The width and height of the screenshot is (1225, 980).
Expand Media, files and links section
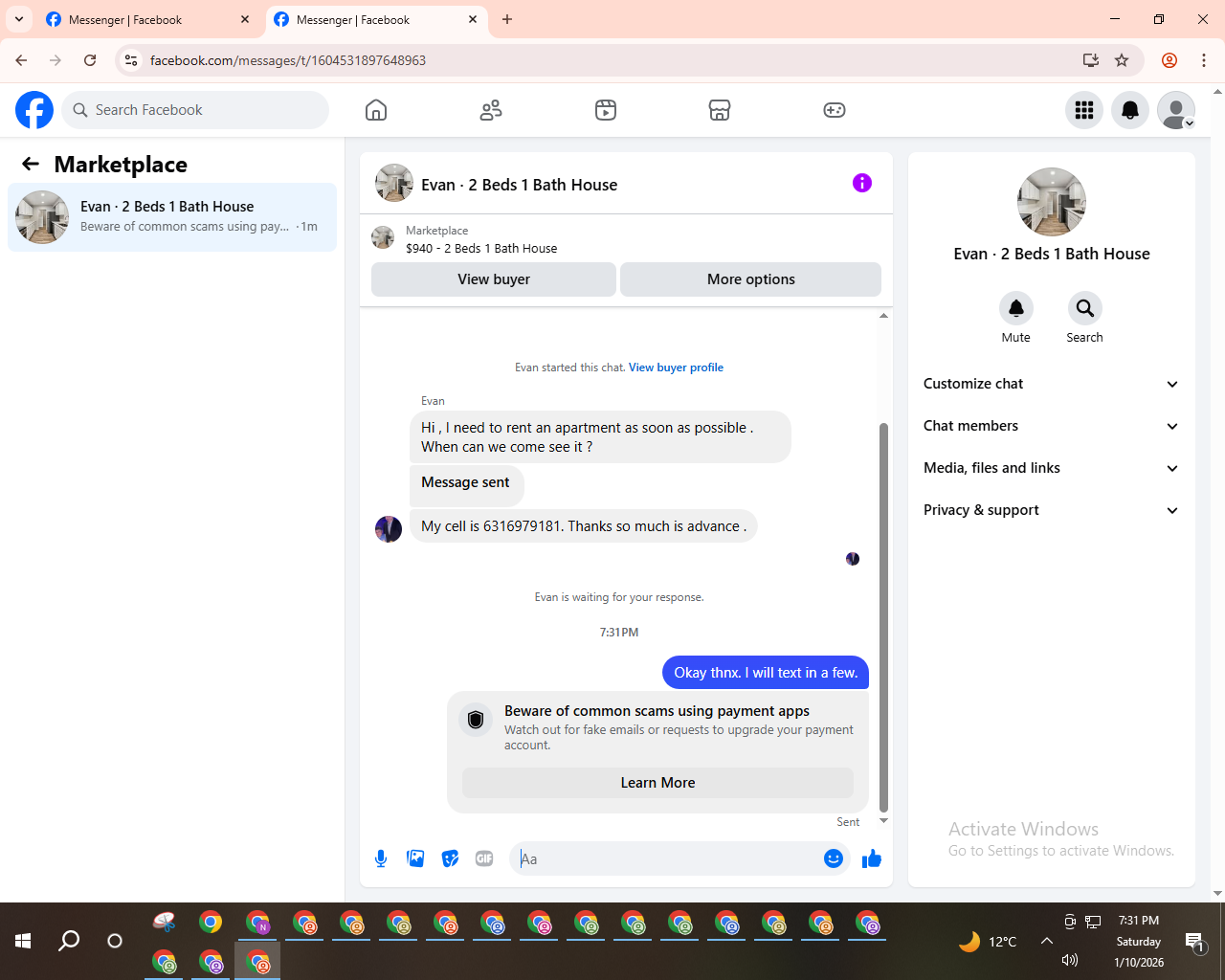1051,468
